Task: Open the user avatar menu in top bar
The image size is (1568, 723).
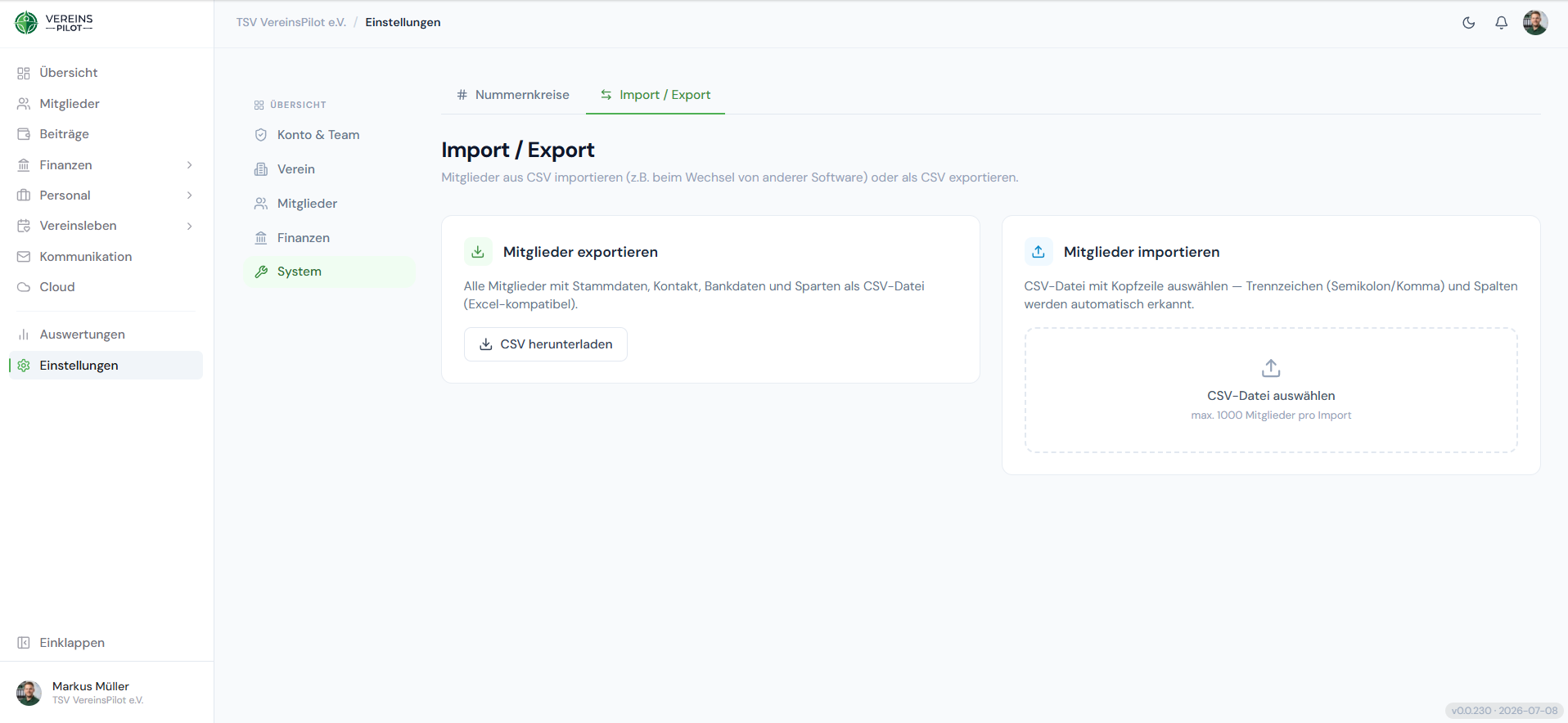Action: (x=1535, y=23)
